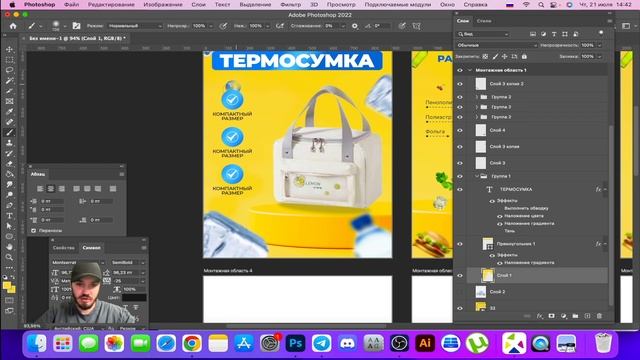Viewport: 640px width, 360px height.
Task: Filter layers by type layers icon
Action: tap(554, 34)
